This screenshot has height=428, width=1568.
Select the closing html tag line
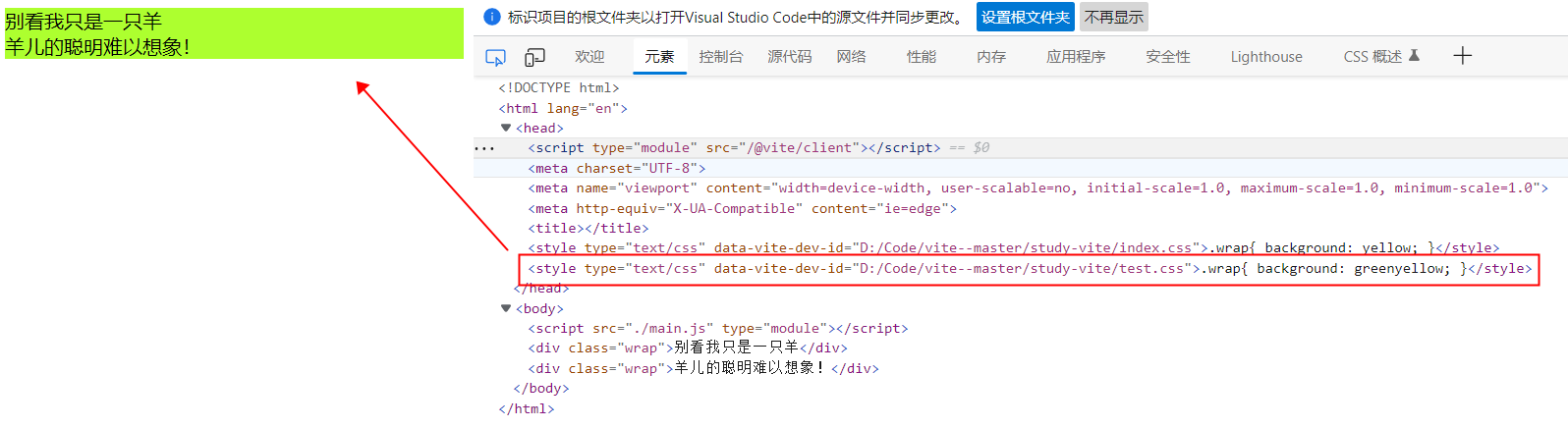point(527,409)
